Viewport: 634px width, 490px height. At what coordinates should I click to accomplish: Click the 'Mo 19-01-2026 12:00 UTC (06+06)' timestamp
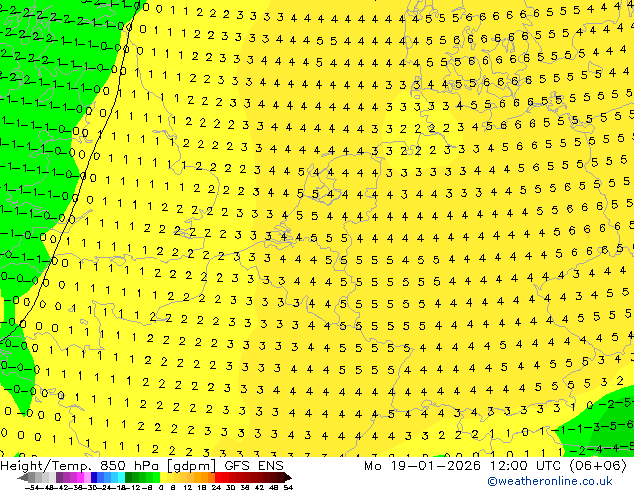point(495,466)
